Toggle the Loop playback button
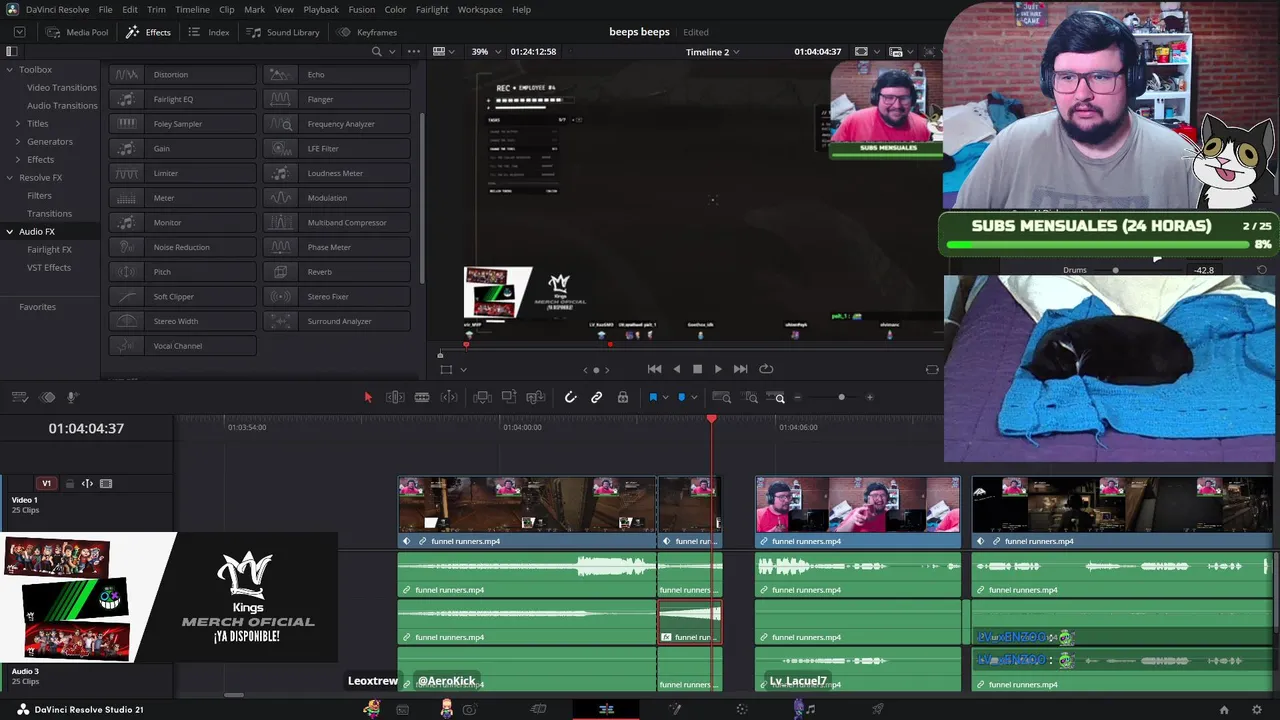This screenshot has width=1280, height=720. (766, 369)
